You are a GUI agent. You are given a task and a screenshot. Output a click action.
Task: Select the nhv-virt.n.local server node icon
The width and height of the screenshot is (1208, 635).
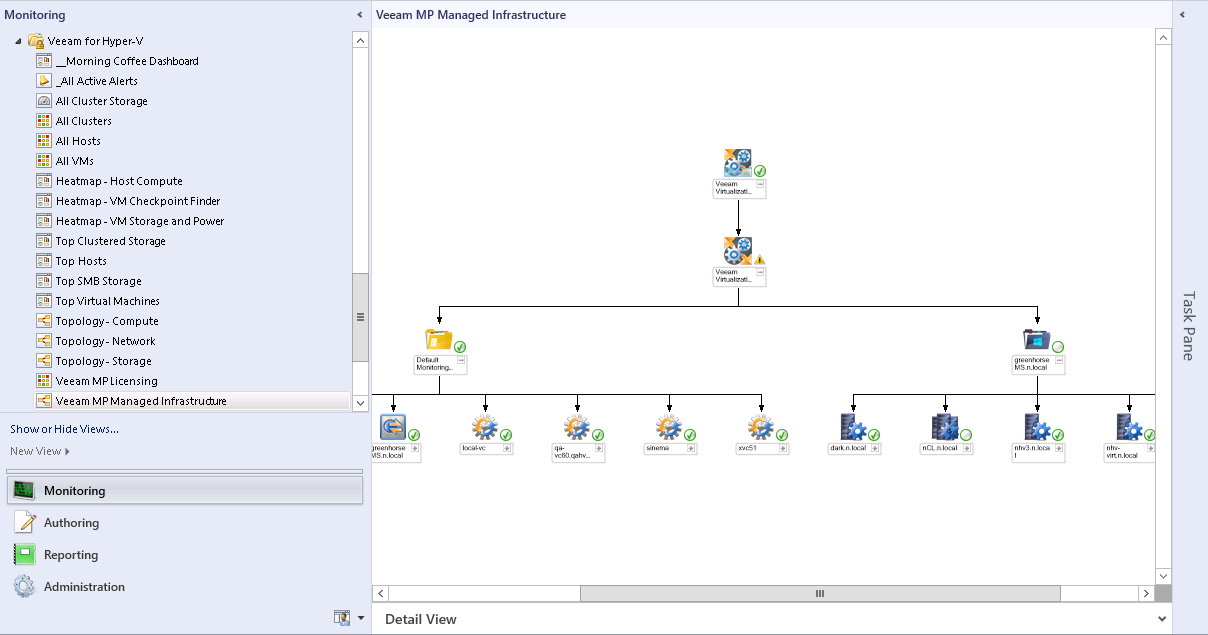coord(1129,427)
